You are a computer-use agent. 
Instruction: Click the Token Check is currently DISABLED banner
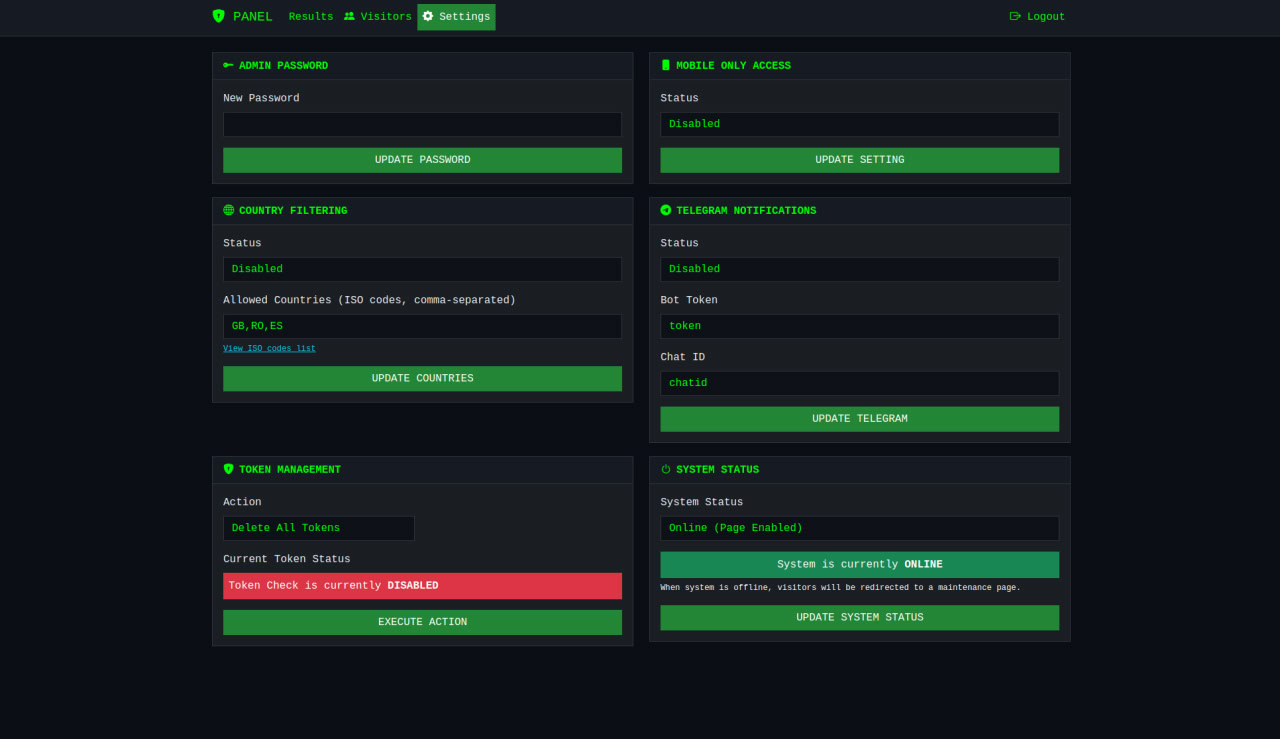tap(422, 586)
